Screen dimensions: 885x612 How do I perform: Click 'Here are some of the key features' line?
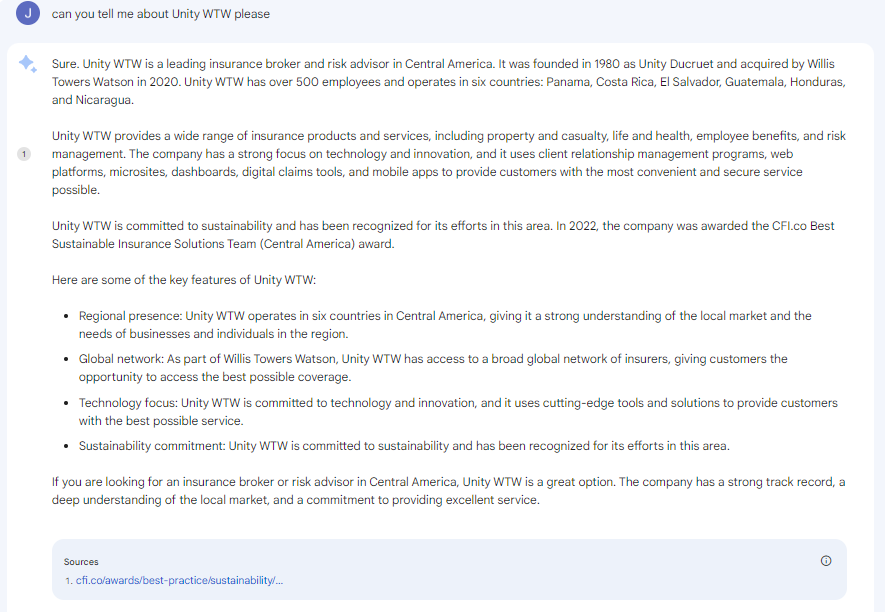click(x=184, y=280)
